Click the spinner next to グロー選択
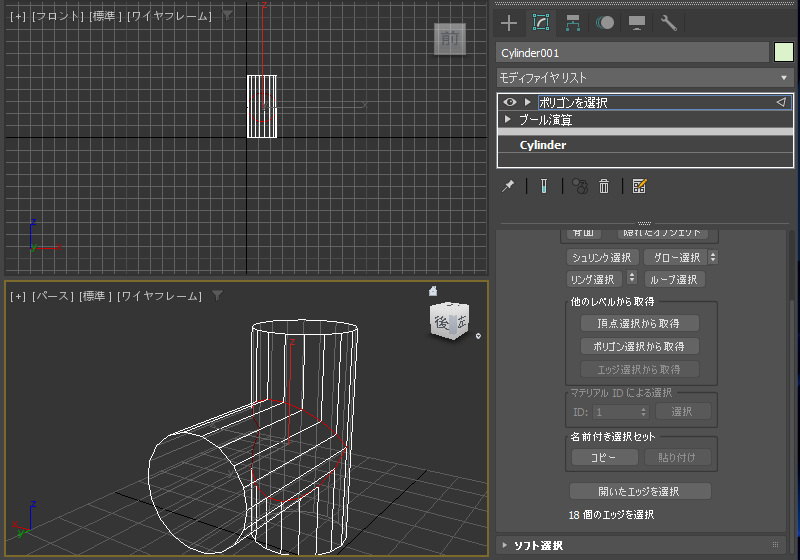The image size is (800, 560). point(713,258)
